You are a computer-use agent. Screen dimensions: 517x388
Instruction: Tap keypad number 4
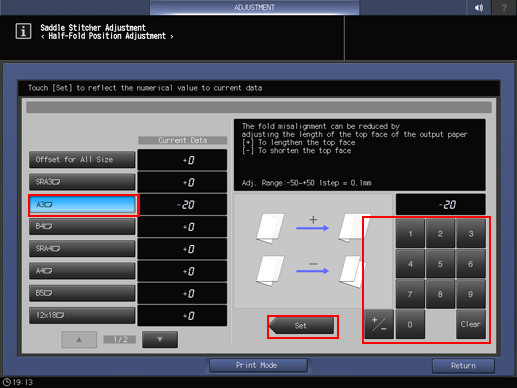click(x=410, y=264)
